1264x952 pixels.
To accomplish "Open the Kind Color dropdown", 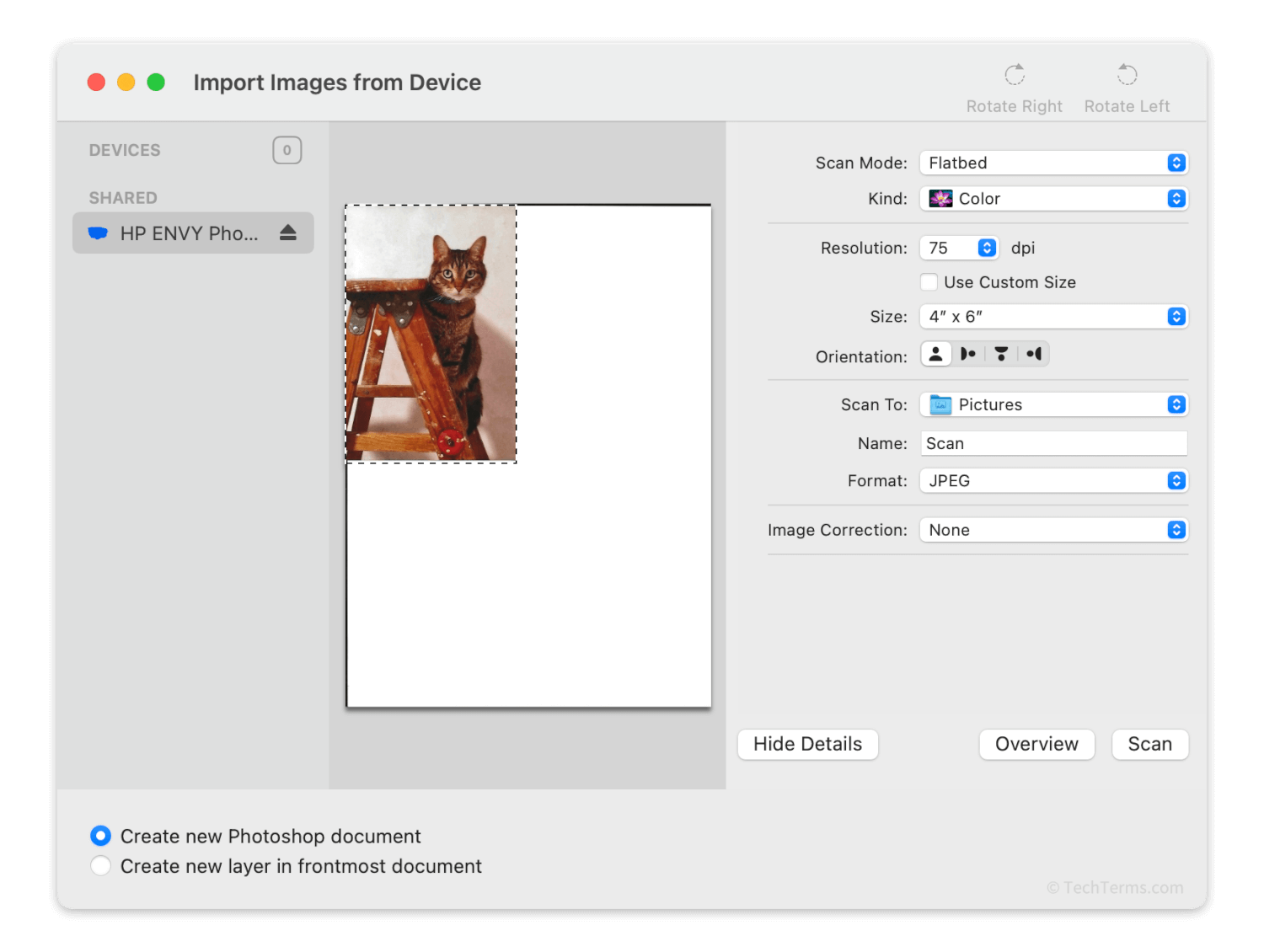I will (1054, 199).
